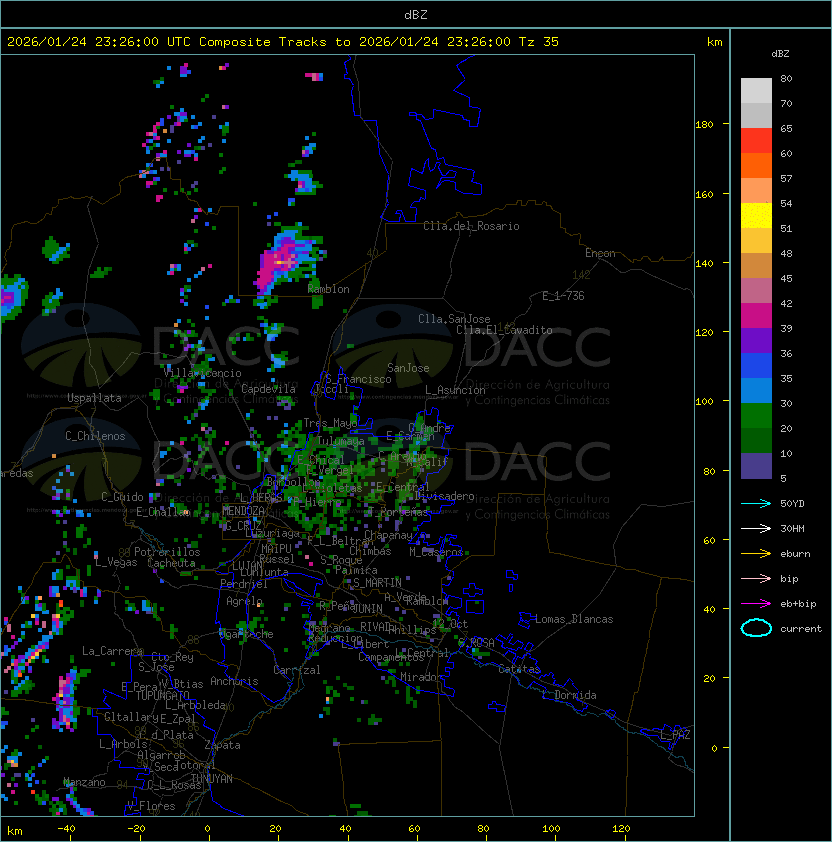The width and height of the screenshot is (832, 842).
Task: Click the 'Zapata' map label
Action: (222, 745)
